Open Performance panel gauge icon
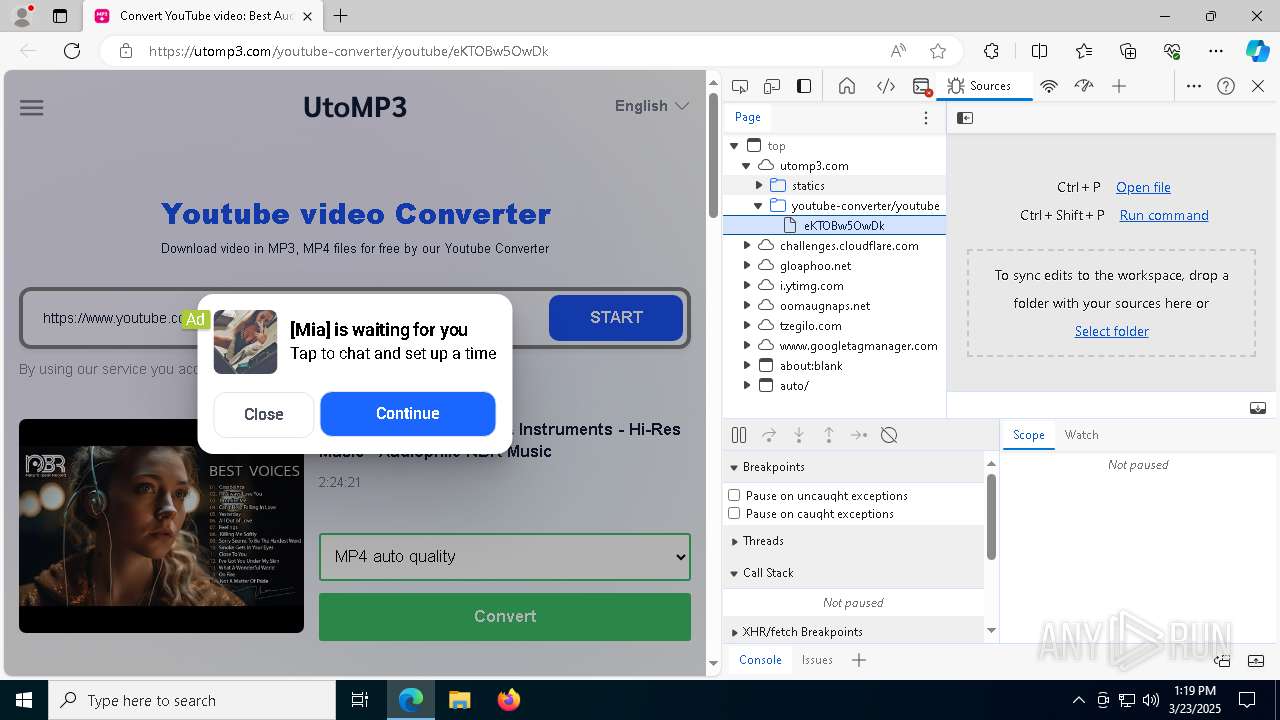 [x=1084, y=86]
